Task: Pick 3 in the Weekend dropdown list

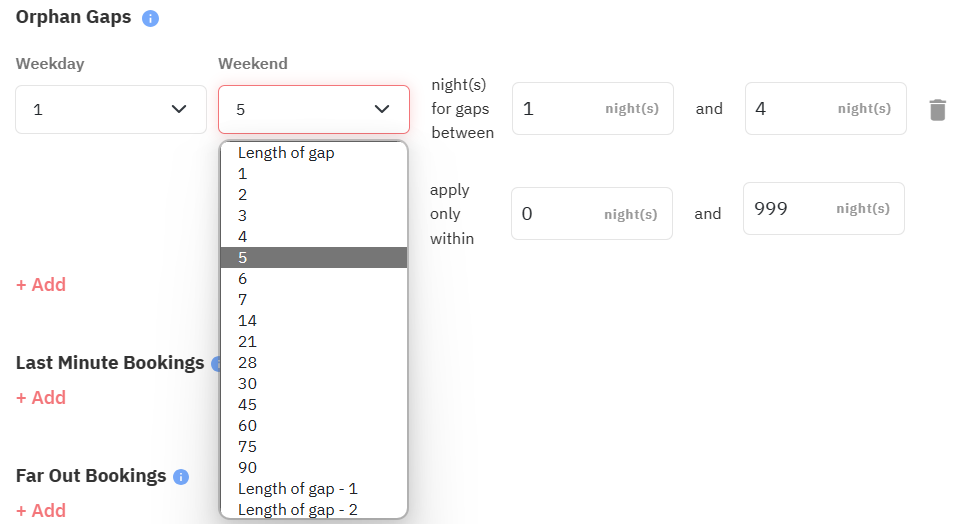Action: pyautogui.click(x=243, y=216)
